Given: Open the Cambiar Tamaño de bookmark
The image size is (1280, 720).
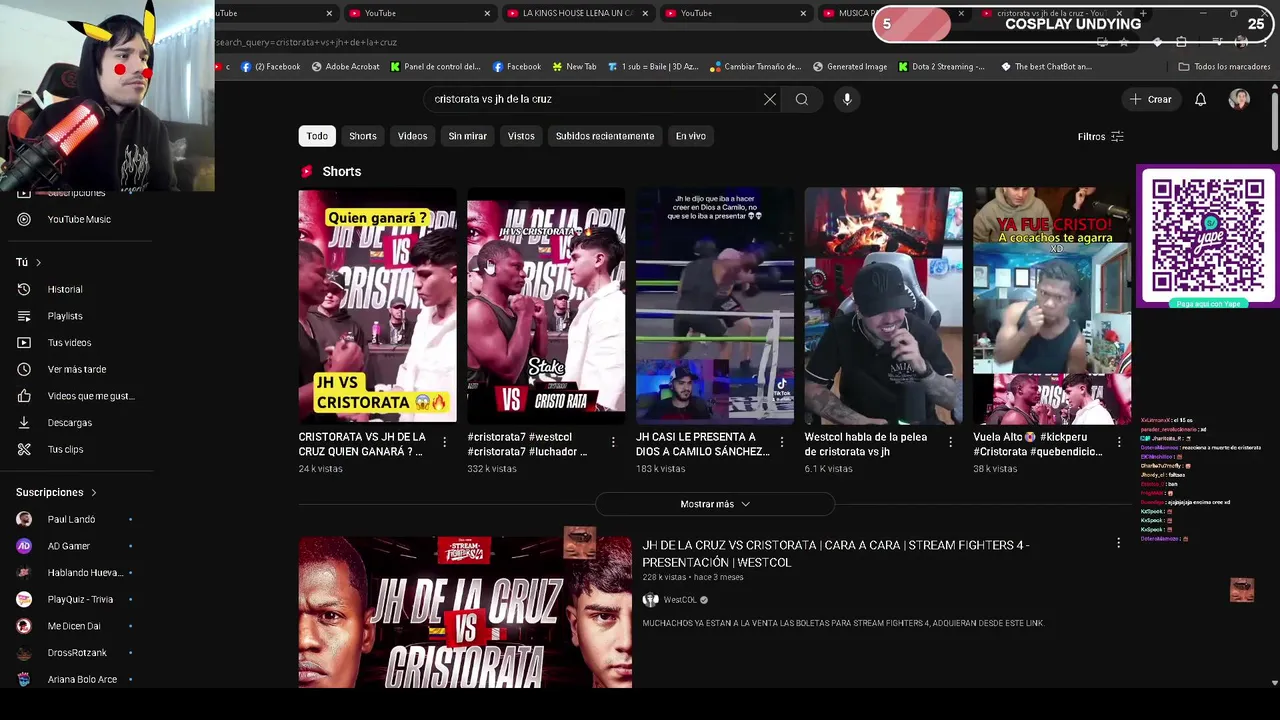Looking at the screenshot, I should point(755,67).
